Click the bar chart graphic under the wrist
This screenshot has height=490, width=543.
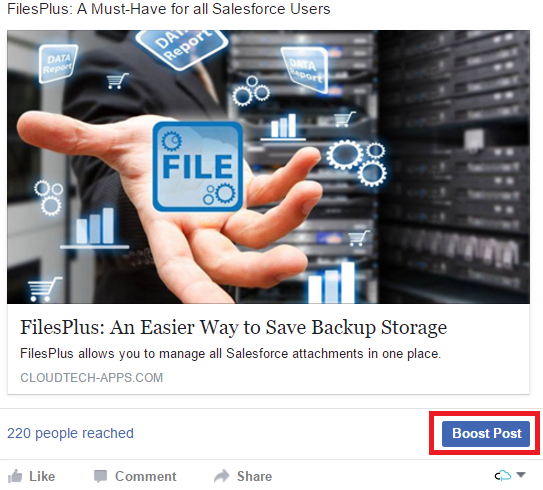pos(94,229)
